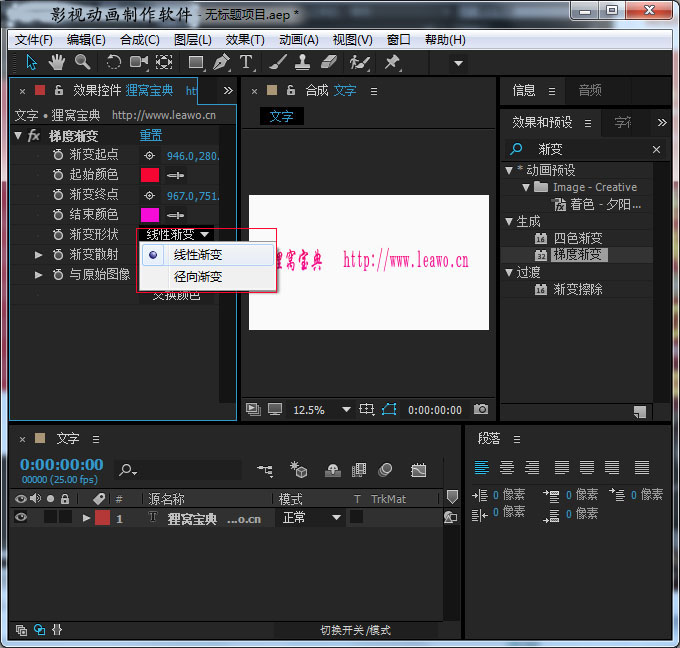
Task: Switch to the 音频 tab
Action: pyautogui.click(x=590, y=90)
